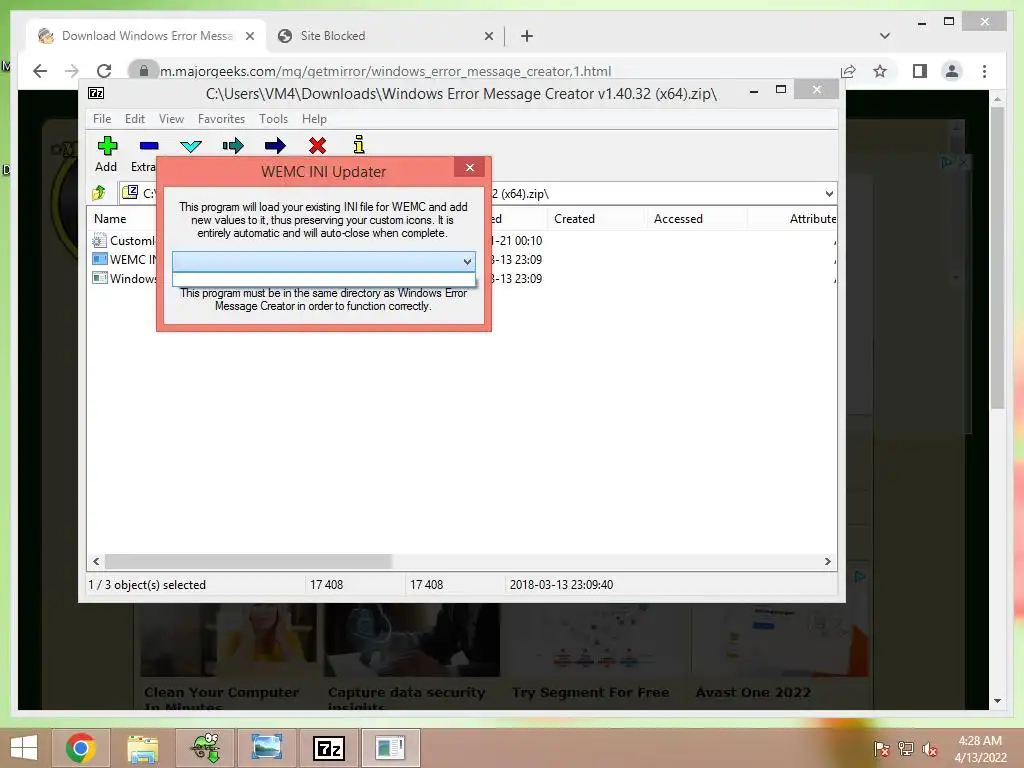The width and height of the screenshot is (1024, 768).
Task: Open File Explorer from the taskbar
Action: click(x=142, y=748)
